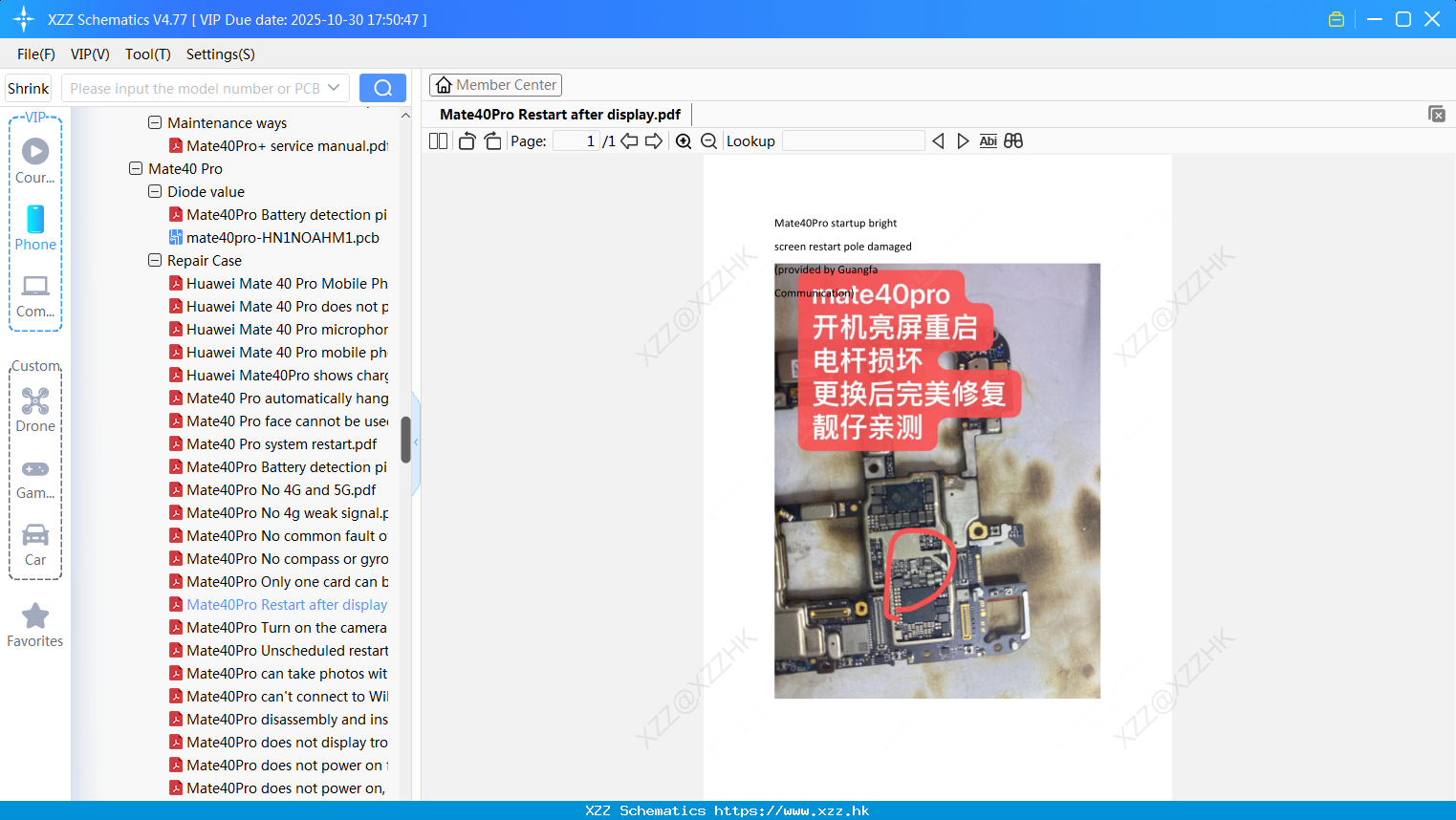The image size is (1456, 820).
Task: Click the XZZ Schematics logo icon
Action: 24,19
